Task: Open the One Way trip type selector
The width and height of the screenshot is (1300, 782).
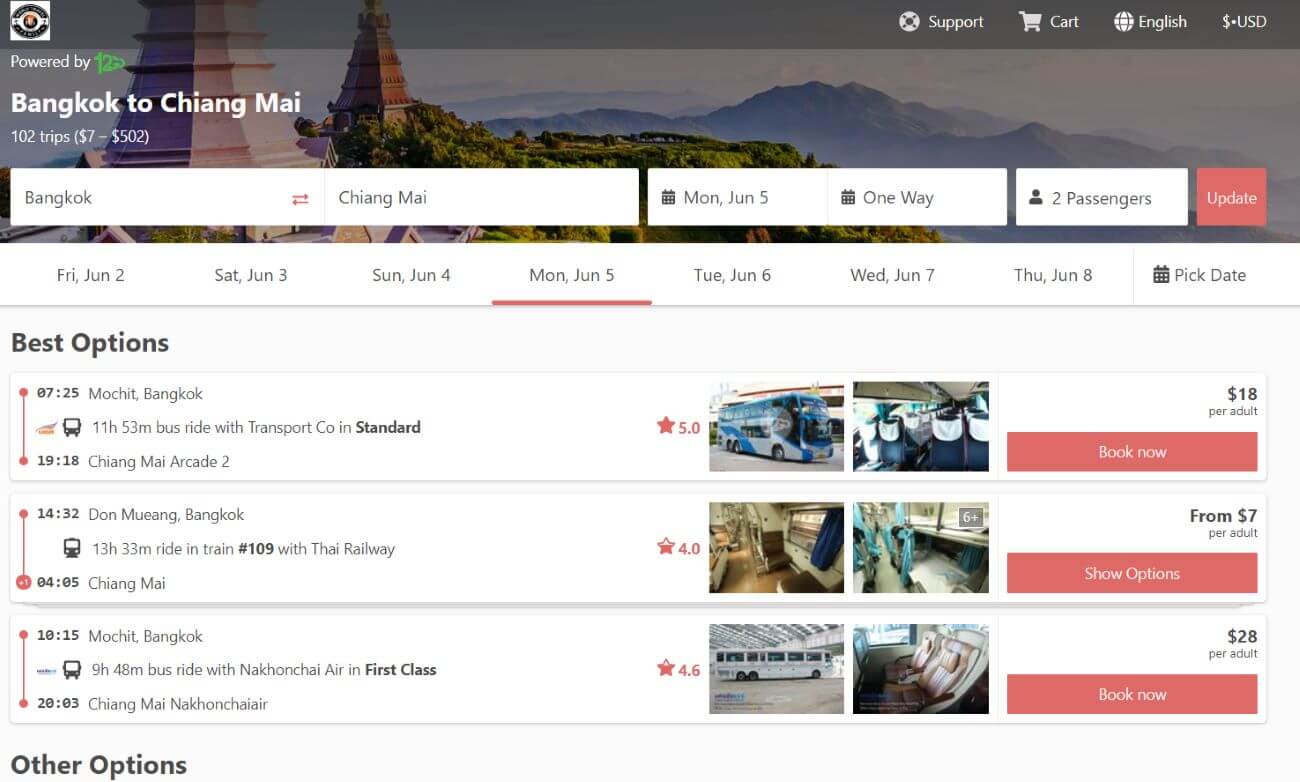Action: [x=917, y=198]
